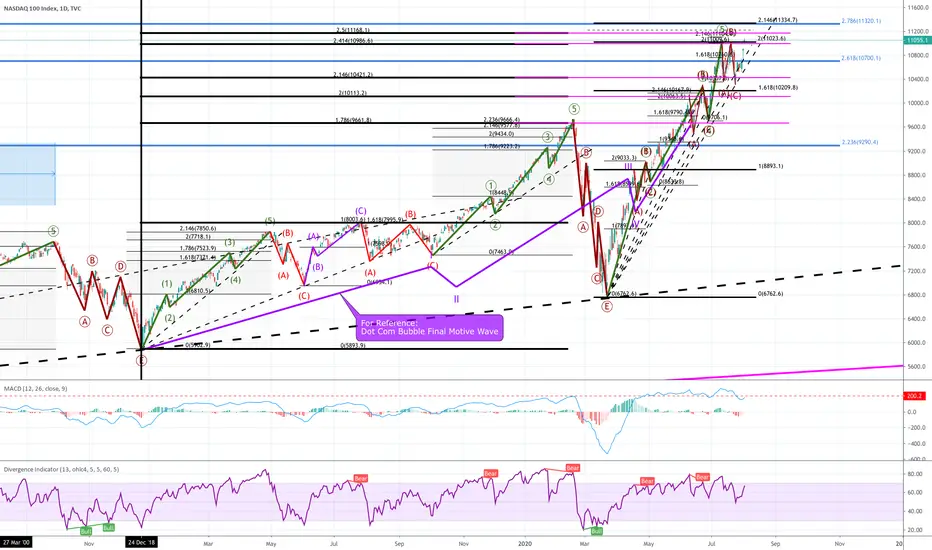Click the 0(5893.9) base level label

tap(352, 345)
